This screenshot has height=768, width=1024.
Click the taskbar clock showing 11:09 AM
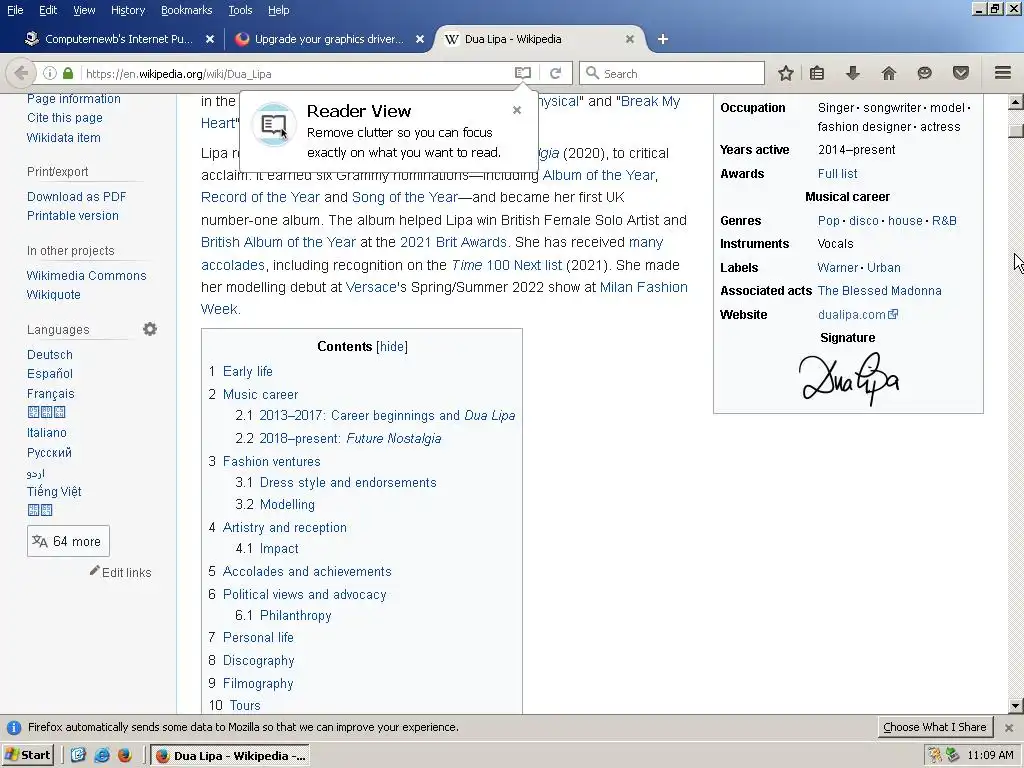[990, 756]
